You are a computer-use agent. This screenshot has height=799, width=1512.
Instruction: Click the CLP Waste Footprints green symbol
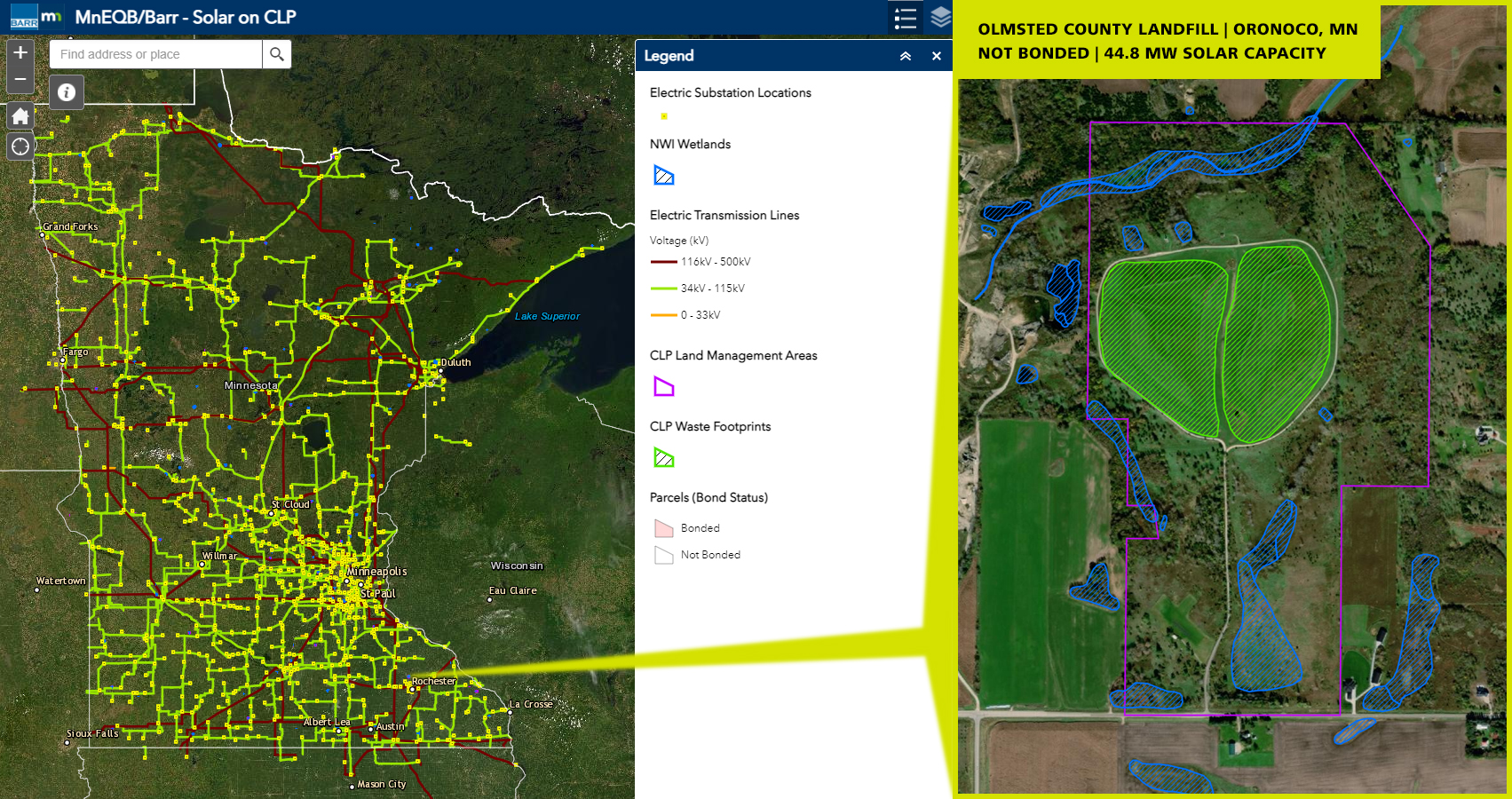664,458
